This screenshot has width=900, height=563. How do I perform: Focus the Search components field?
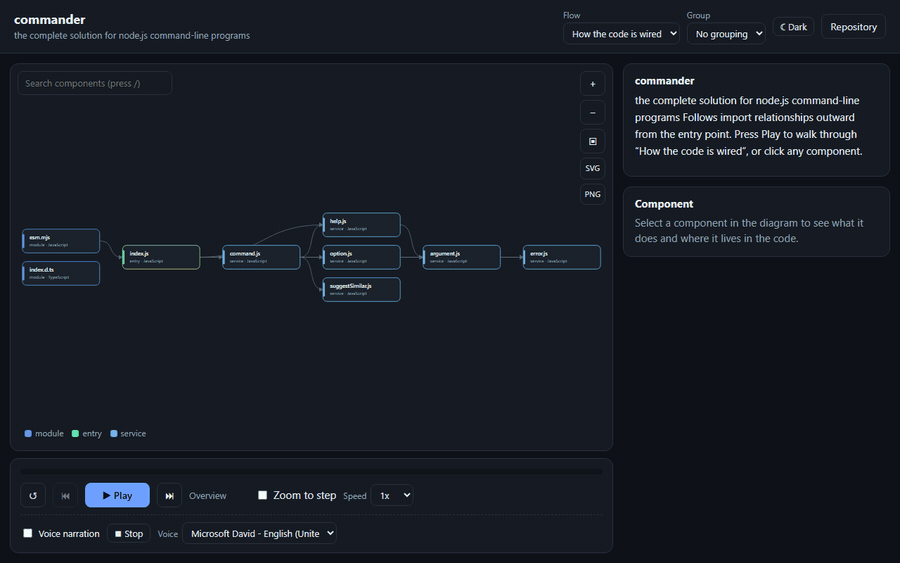(95, 83)
